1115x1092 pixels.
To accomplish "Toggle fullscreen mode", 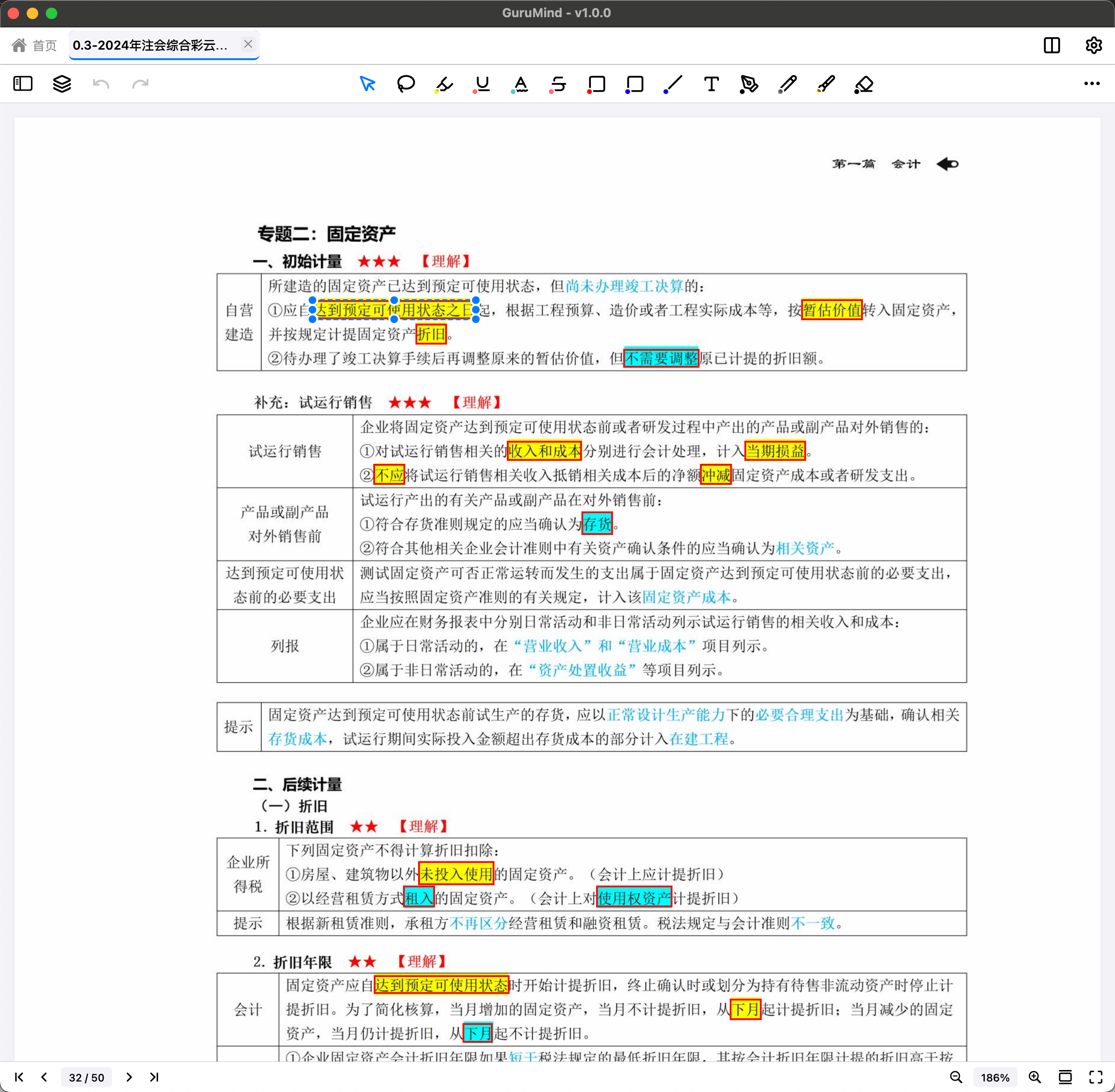I will [1095, 1077].
